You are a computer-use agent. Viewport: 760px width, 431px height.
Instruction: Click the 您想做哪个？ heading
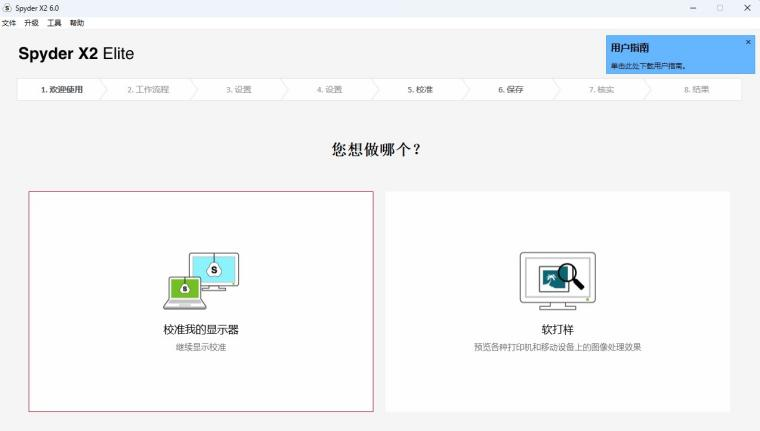(376, 149)
